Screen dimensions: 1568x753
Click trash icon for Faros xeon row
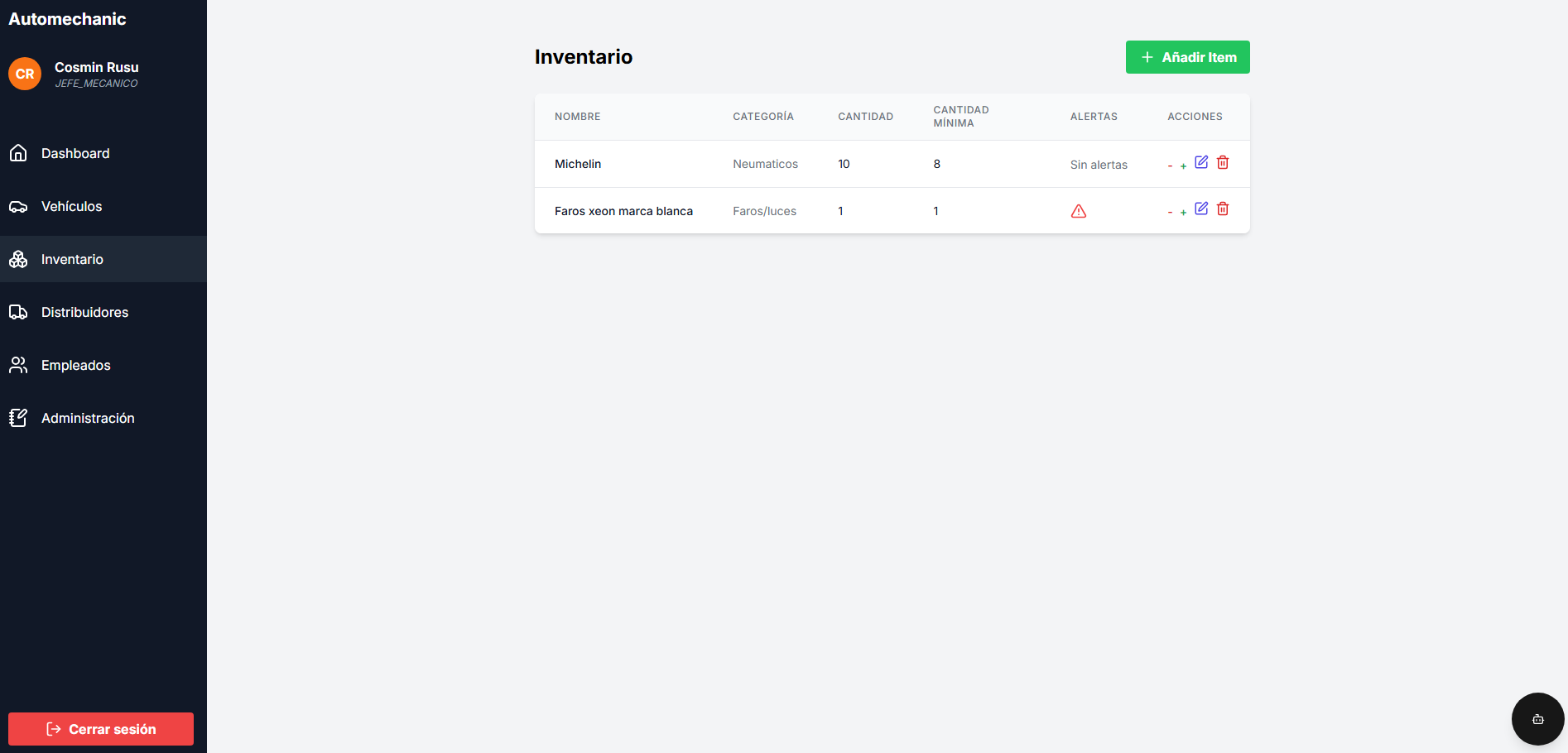[x=1223, y=209]
